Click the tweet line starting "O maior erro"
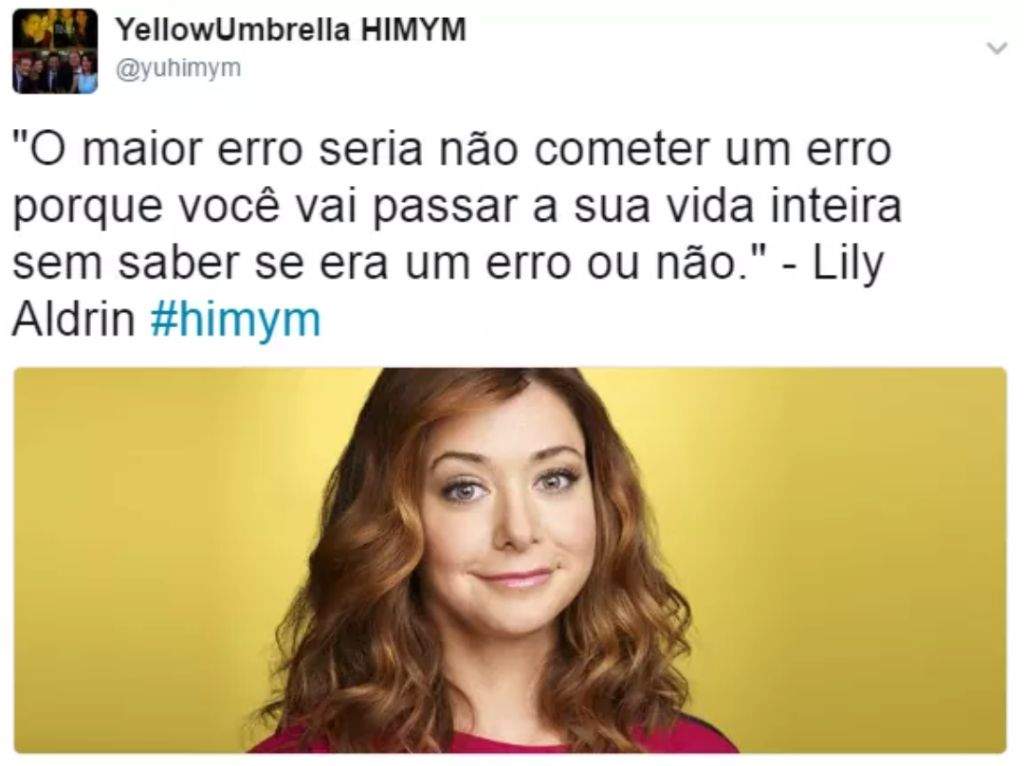Screen dimensions: 1024x766 [x=453, y=149]
